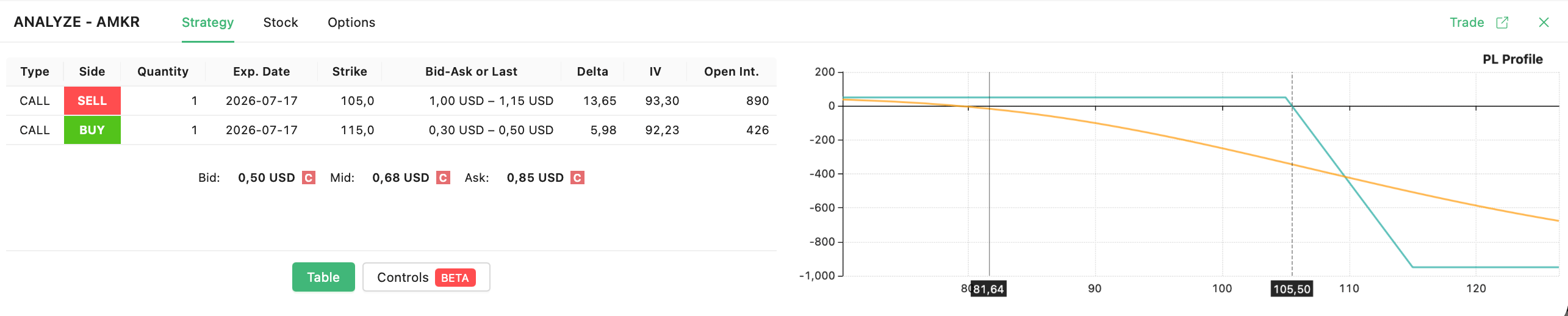Switch to the Stock tab
This screenshot has height=316, width=1568.
pos(281,23)
